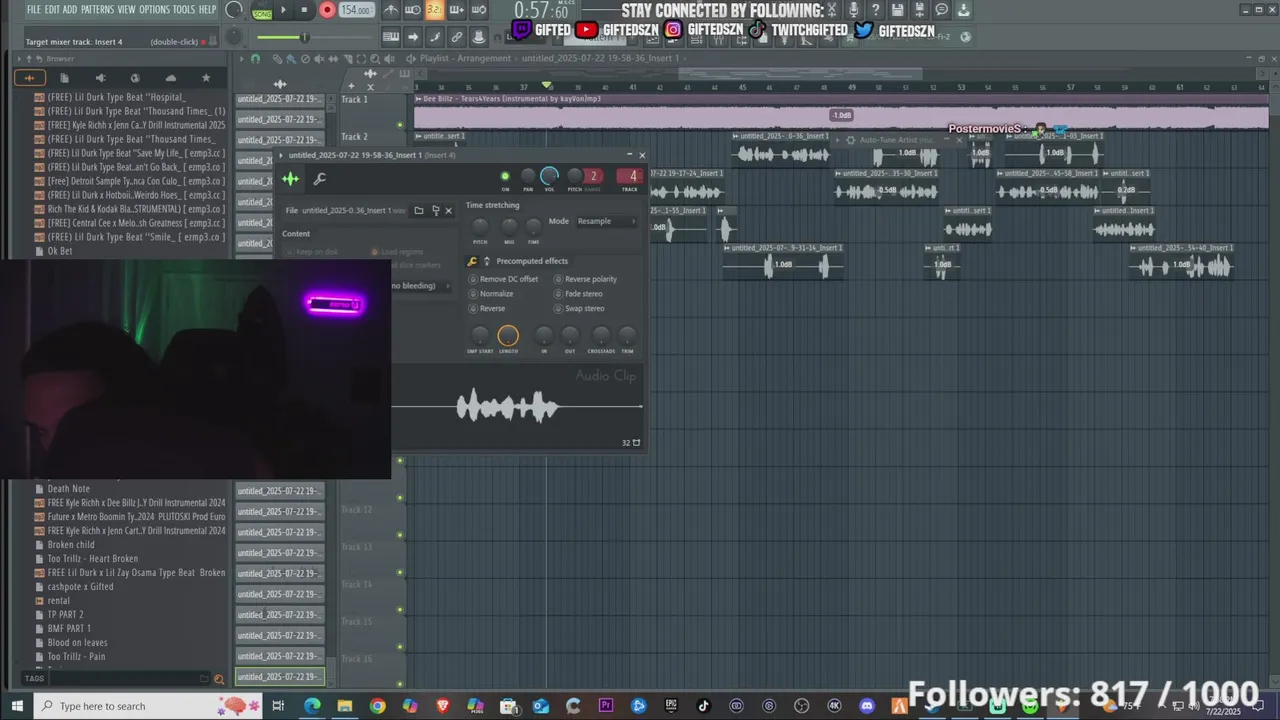Image resolution: width=1280 pixels, height=720 pixels.
Task: Click the Stop transport button
Action: tap(304, 10)
